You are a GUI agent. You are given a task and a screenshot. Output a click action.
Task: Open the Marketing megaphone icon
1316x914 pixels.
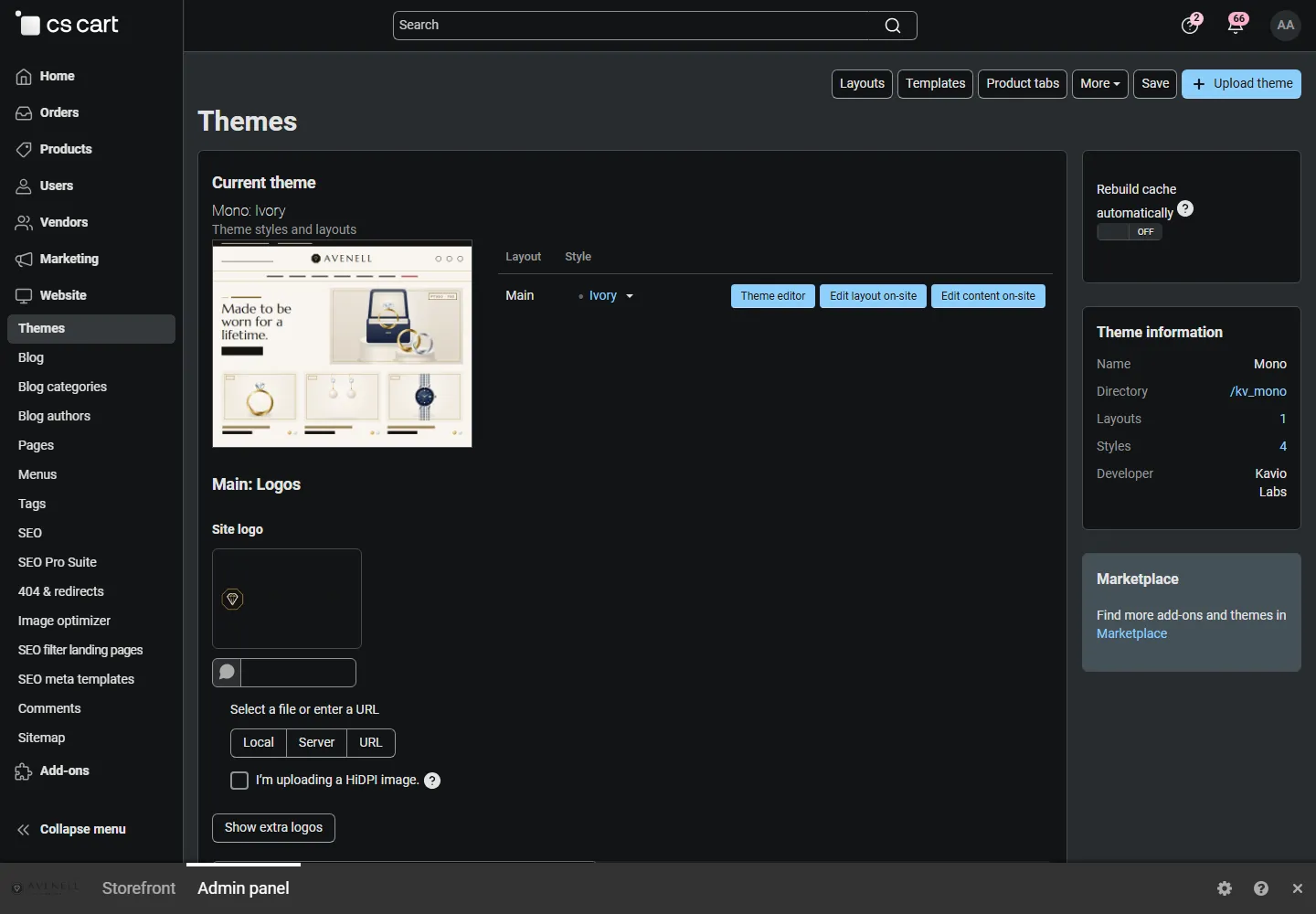(24, 260)
